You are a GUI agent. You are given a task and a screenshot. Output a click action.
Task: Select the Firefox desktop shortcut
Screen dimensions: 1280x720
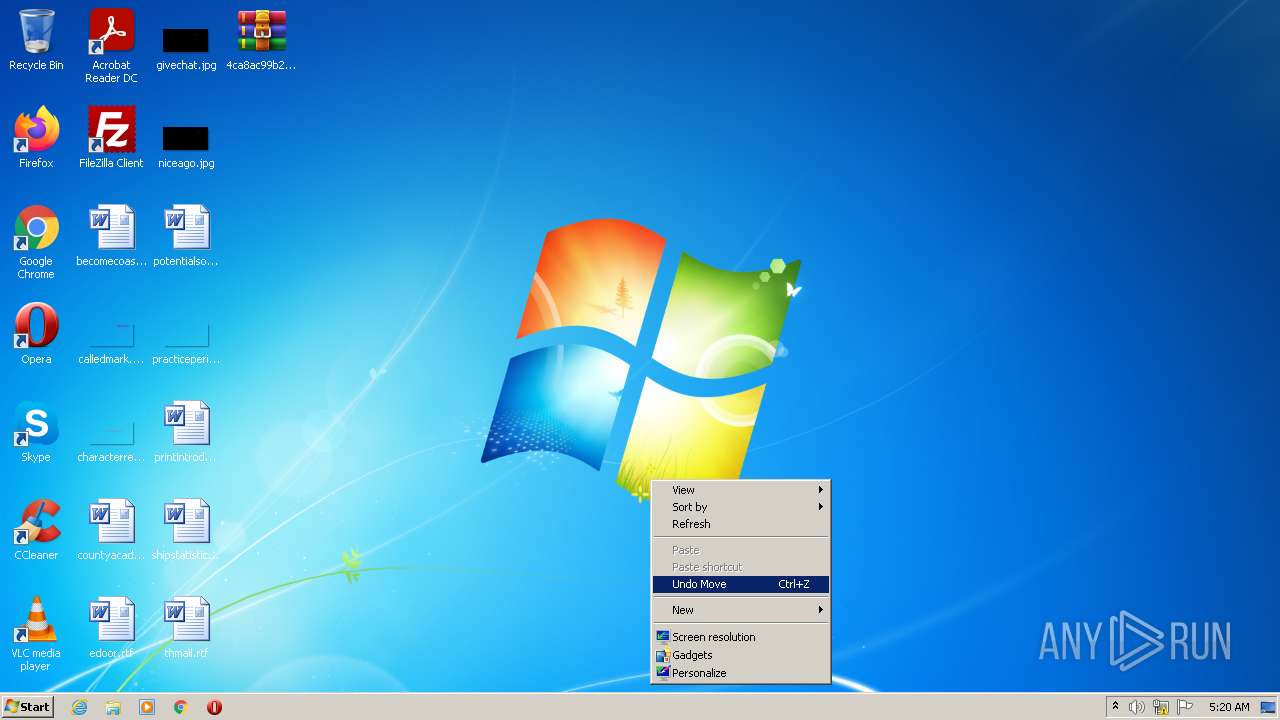pos(36,138)
